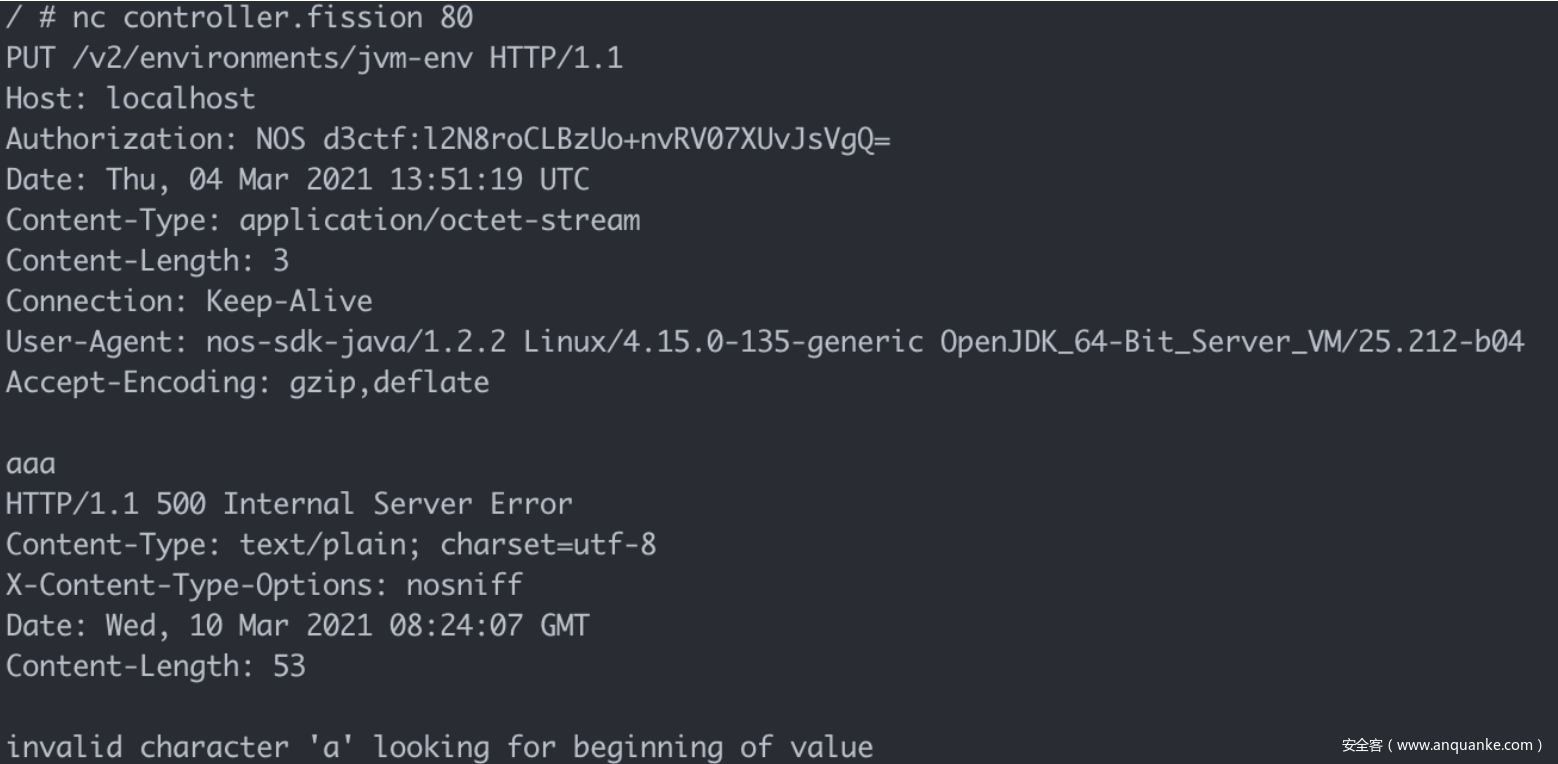The width and height of the screenshot is (1558, 764).
Task: Click the OpenJDK_64-Bit_Server_VM/25.212-b04 text
Action: coord(1231,342)
